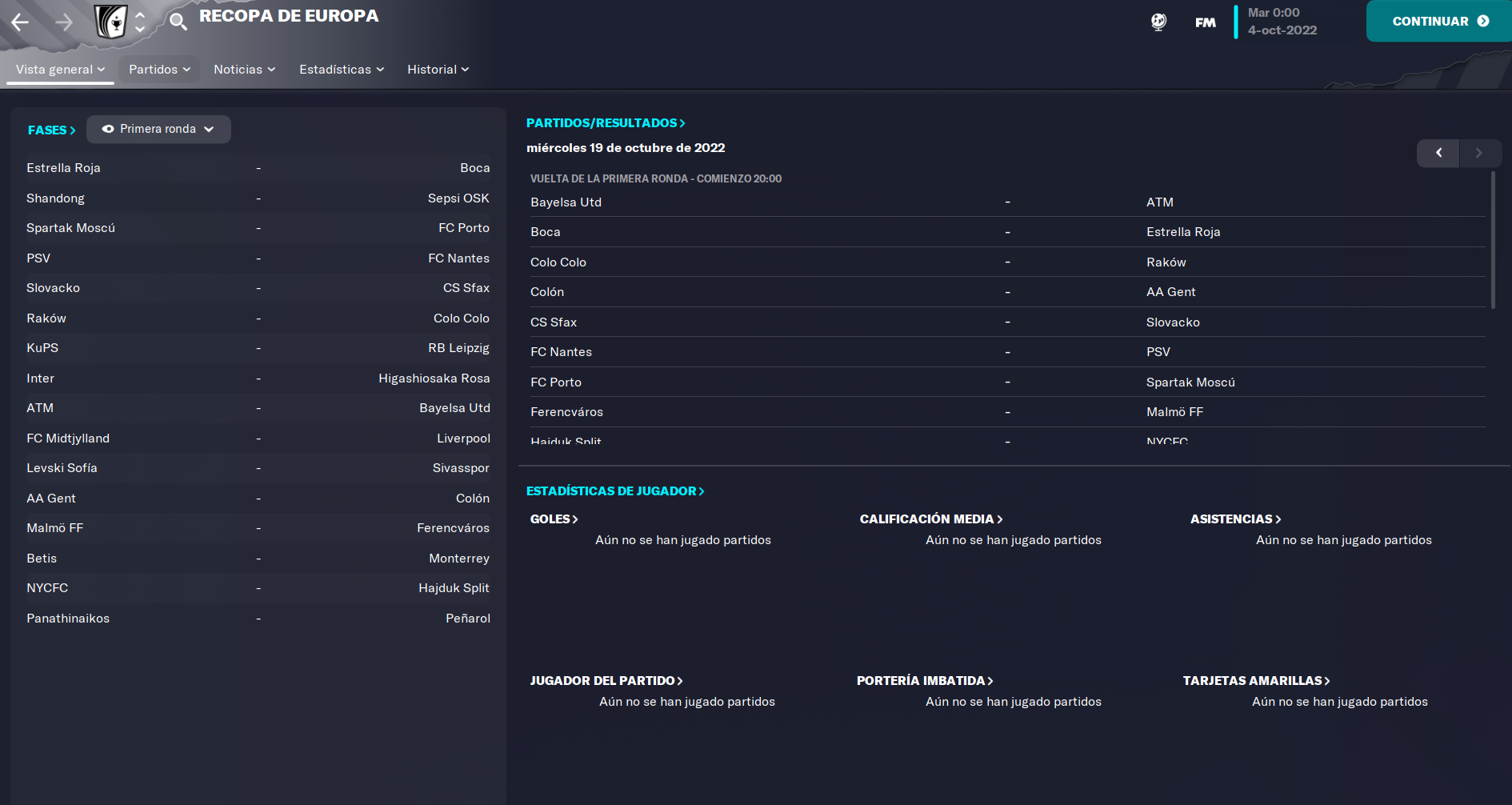
Task: Open the competition shield logo
Action: click(x=111, y=22)
